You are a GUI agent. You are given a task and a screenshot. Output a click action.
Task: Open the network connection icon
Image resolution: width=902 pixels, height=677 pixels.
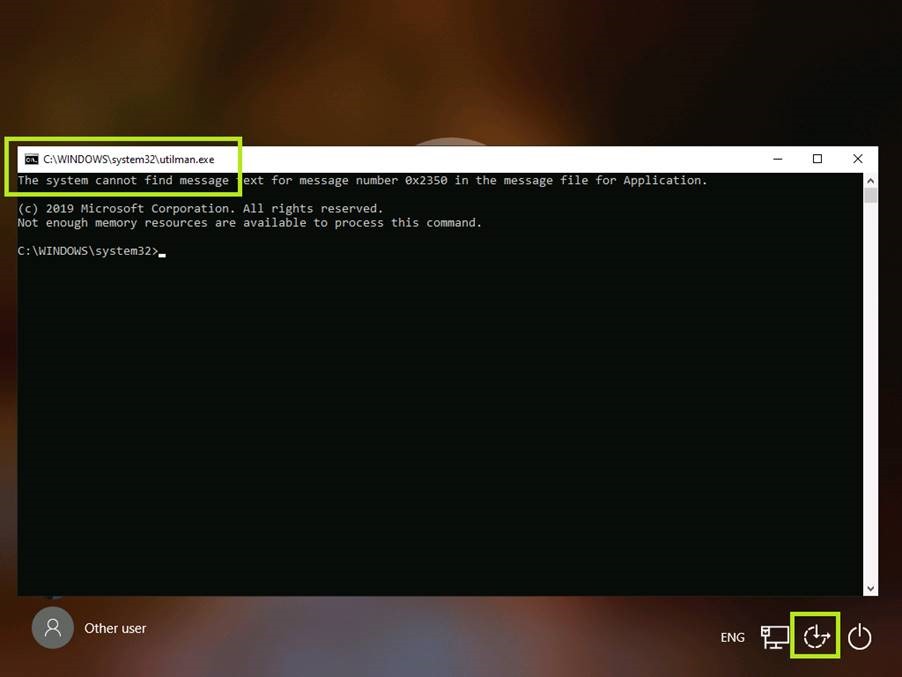click(774, 637)
